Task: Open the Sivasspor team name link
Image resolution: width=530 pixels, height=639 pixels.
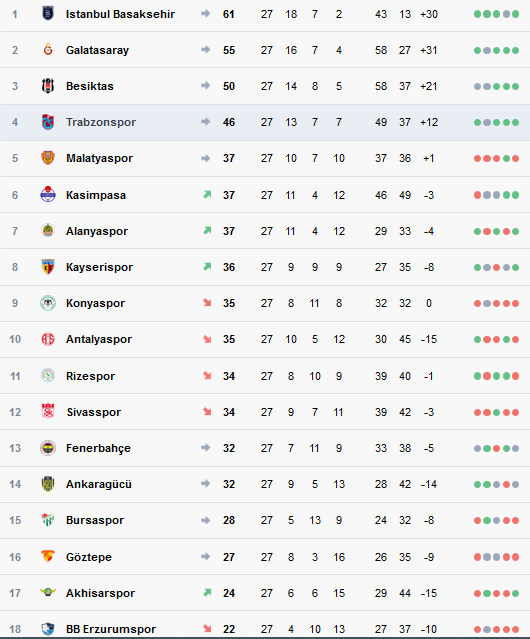Action: [94, 412]
